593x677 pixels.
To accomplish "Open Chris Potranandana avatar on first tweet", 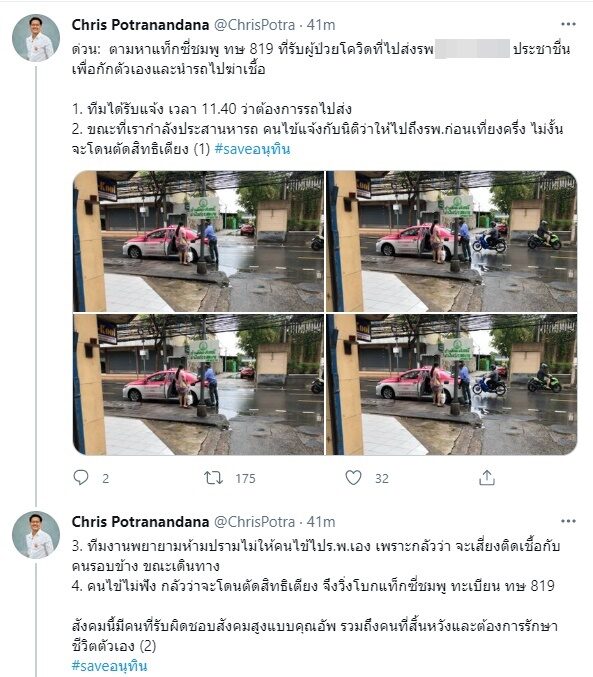I will pos(36,38).
